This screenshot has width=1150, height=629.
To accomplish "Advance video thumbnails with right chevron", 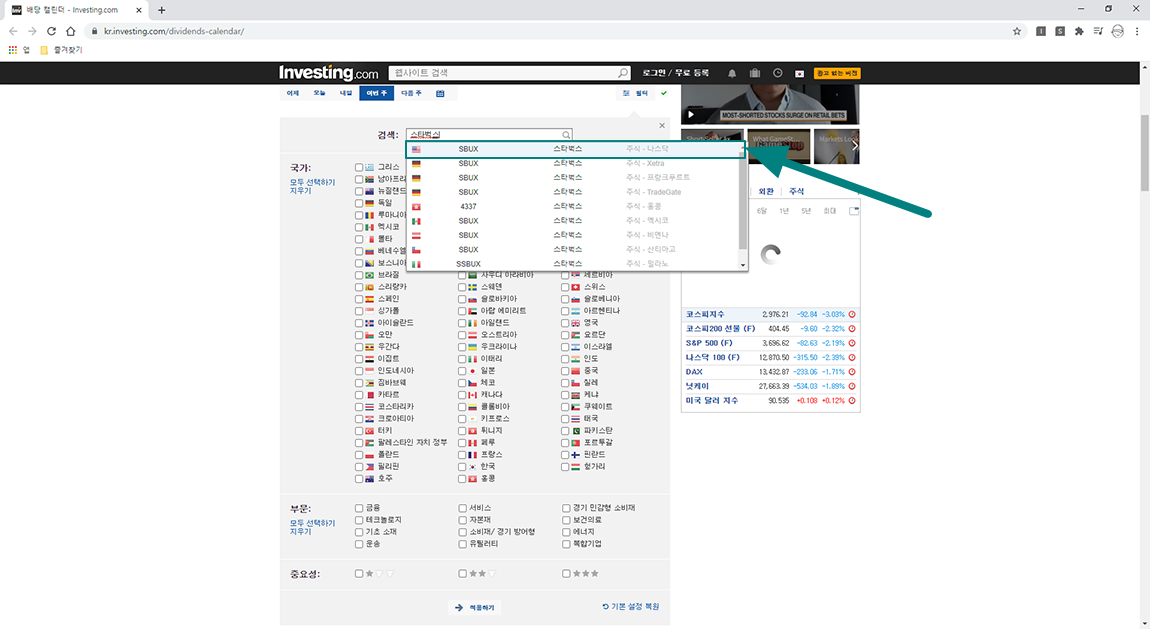I will (x=854, y=145).
